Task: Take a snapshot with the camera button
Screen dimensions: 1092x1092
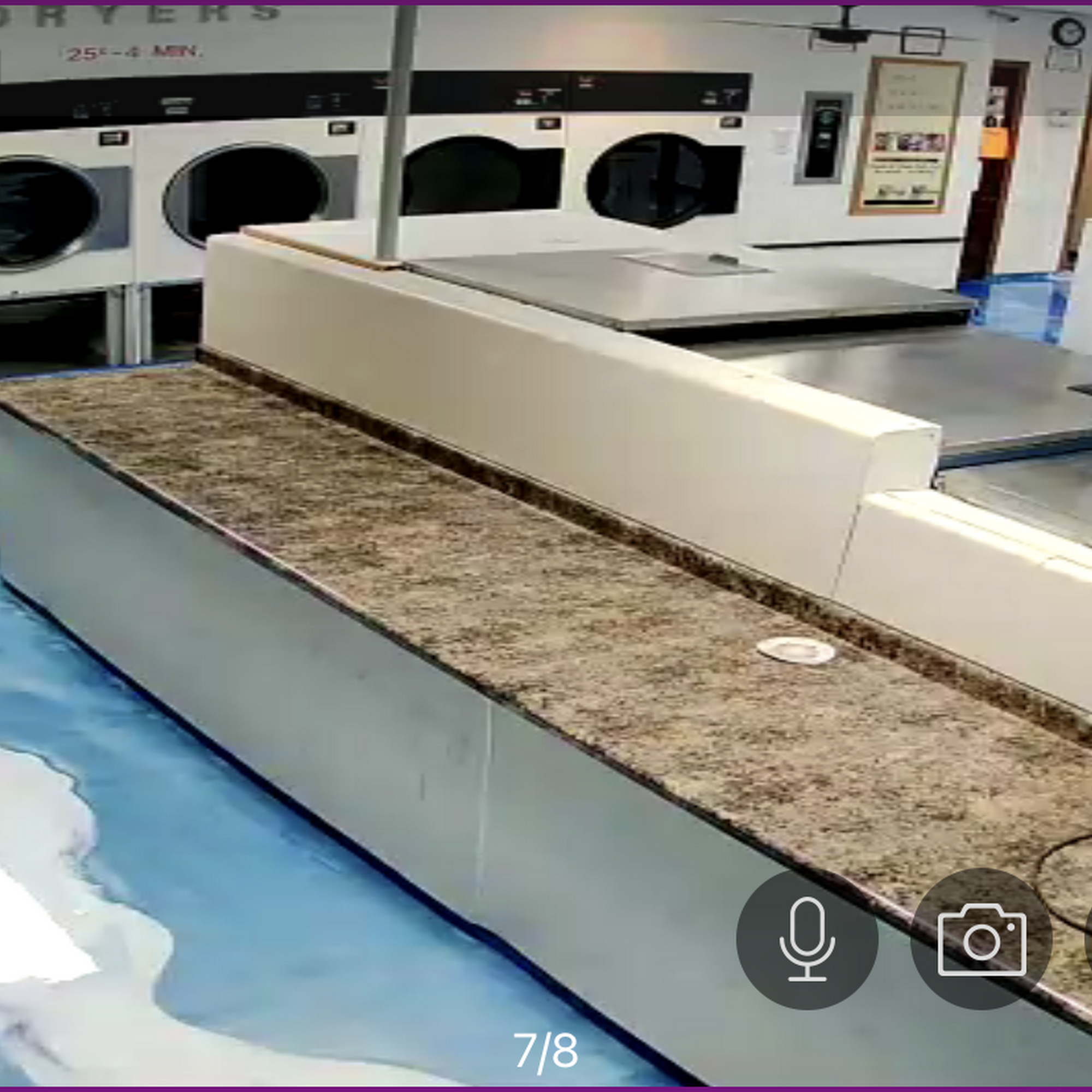Action: click(x=982, y=939)
